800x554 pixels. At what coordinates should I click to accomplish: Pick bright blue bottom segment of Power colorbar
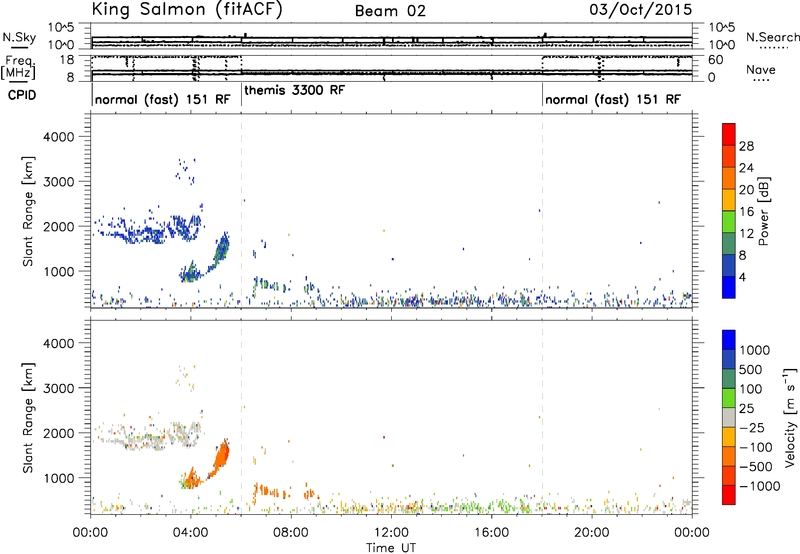[729, 287]
